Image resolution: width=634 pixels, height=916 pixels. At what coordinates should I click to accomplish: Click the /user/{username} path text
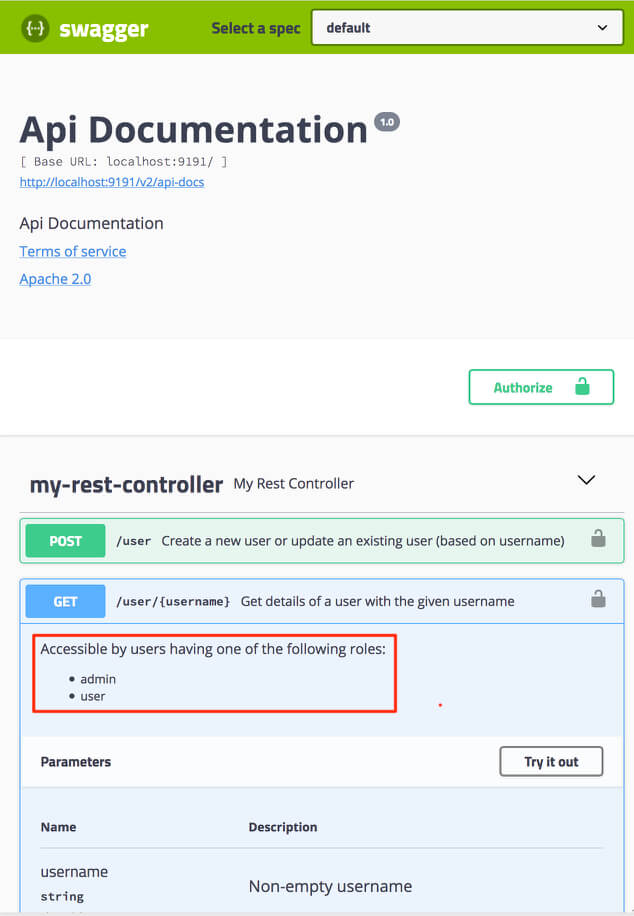[x=173, y=601]
